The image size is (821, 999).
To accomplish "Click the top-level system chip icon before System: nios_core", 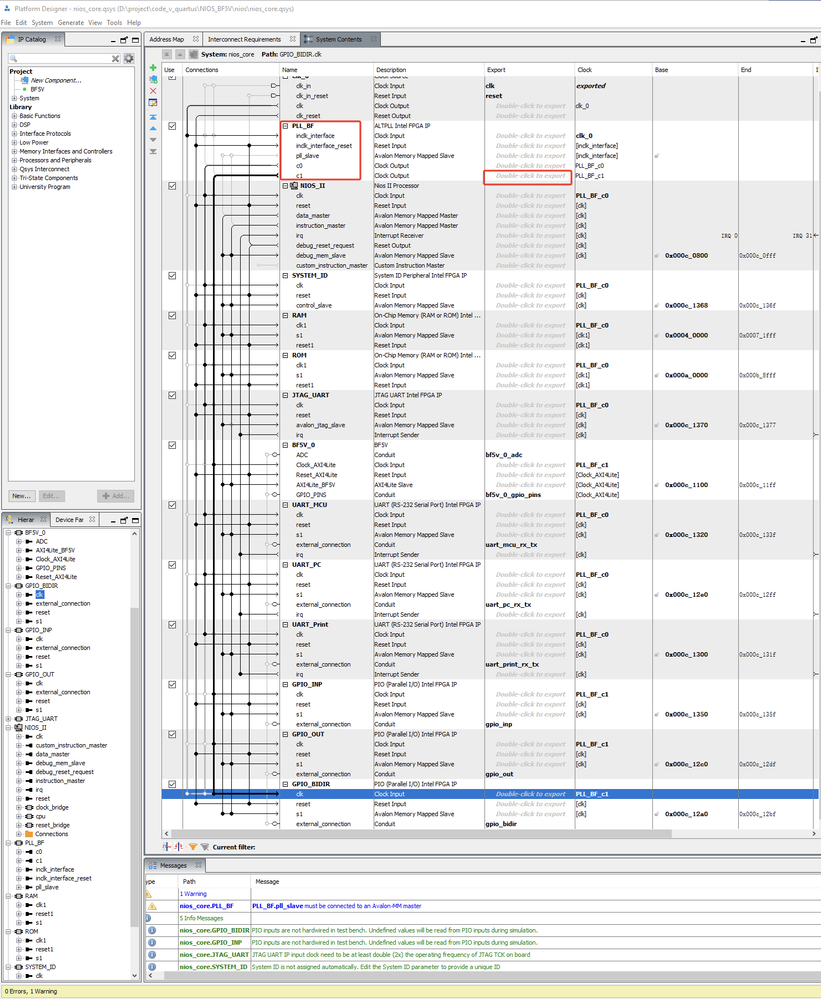I will click(x=194, y=55).
